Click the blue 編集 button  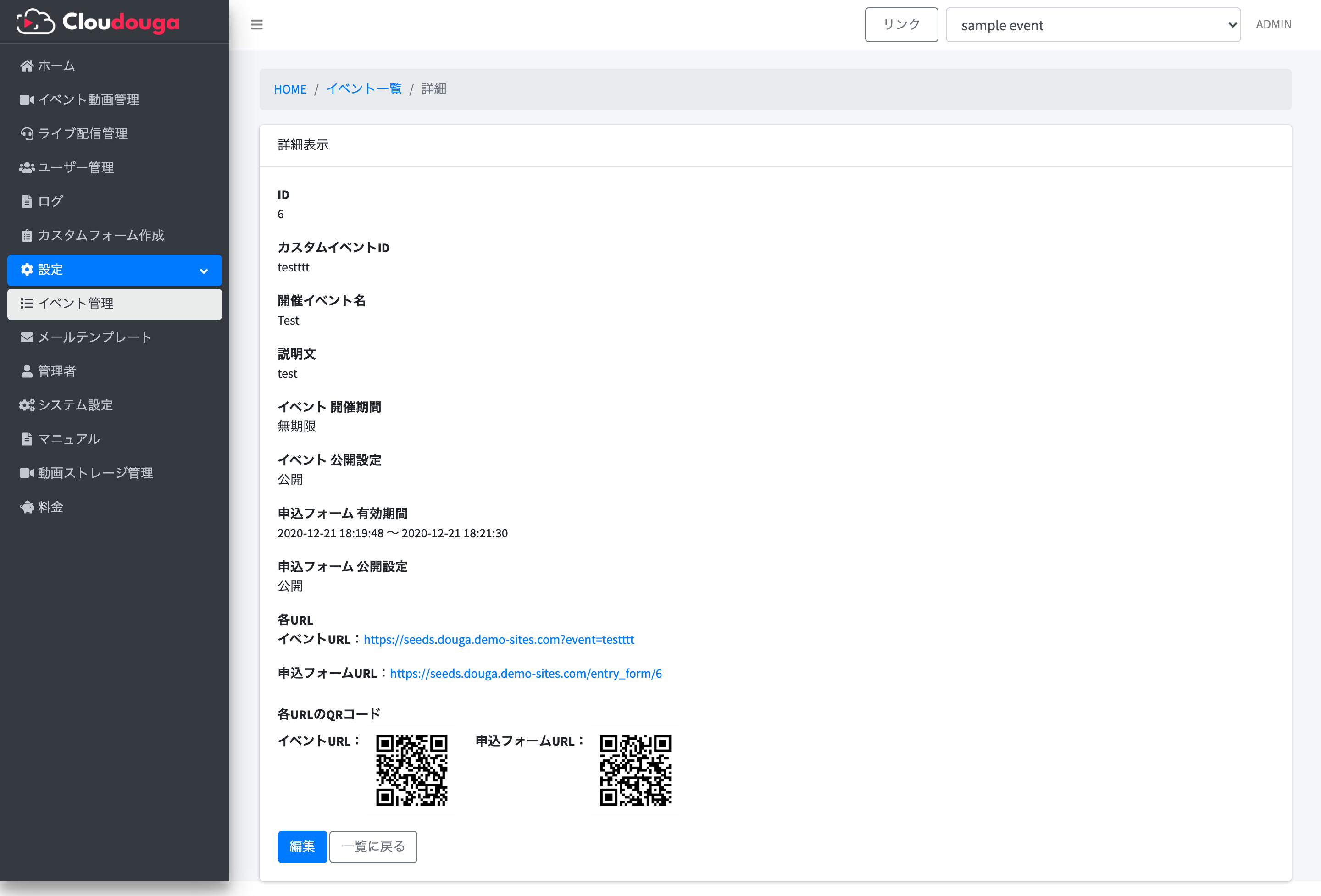coord(302,846)
